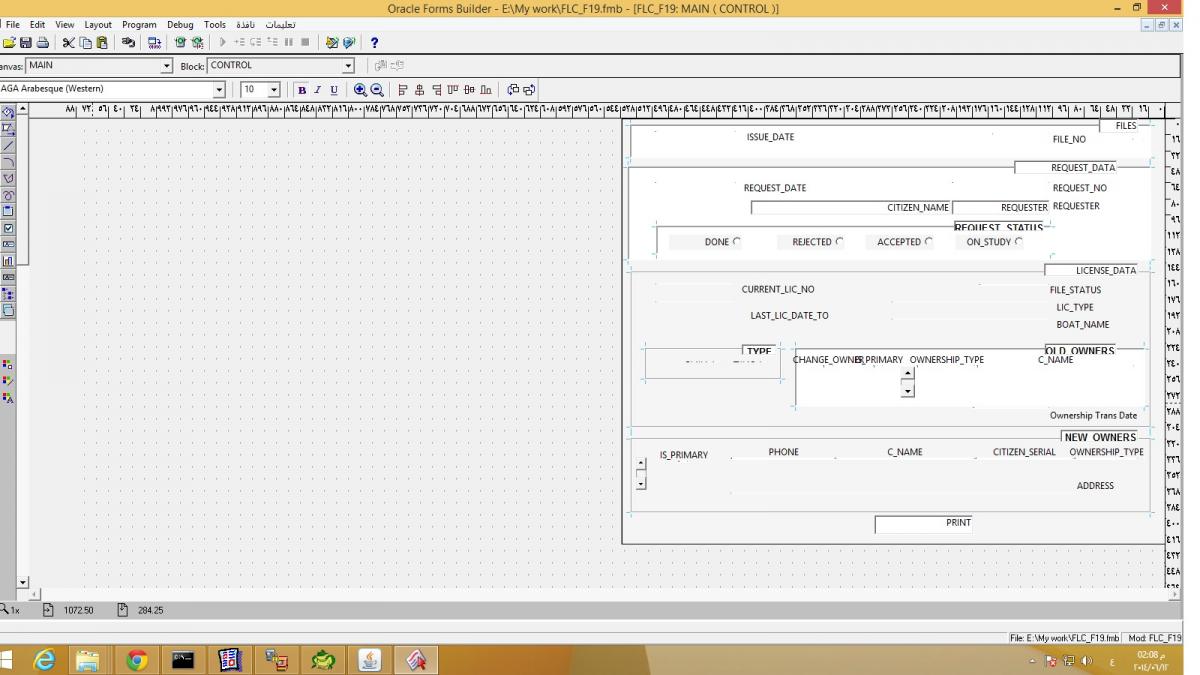Open the Canvas dropdown showing MAIN
Viewport: 1200px width, 675px height.
[167, 66]
